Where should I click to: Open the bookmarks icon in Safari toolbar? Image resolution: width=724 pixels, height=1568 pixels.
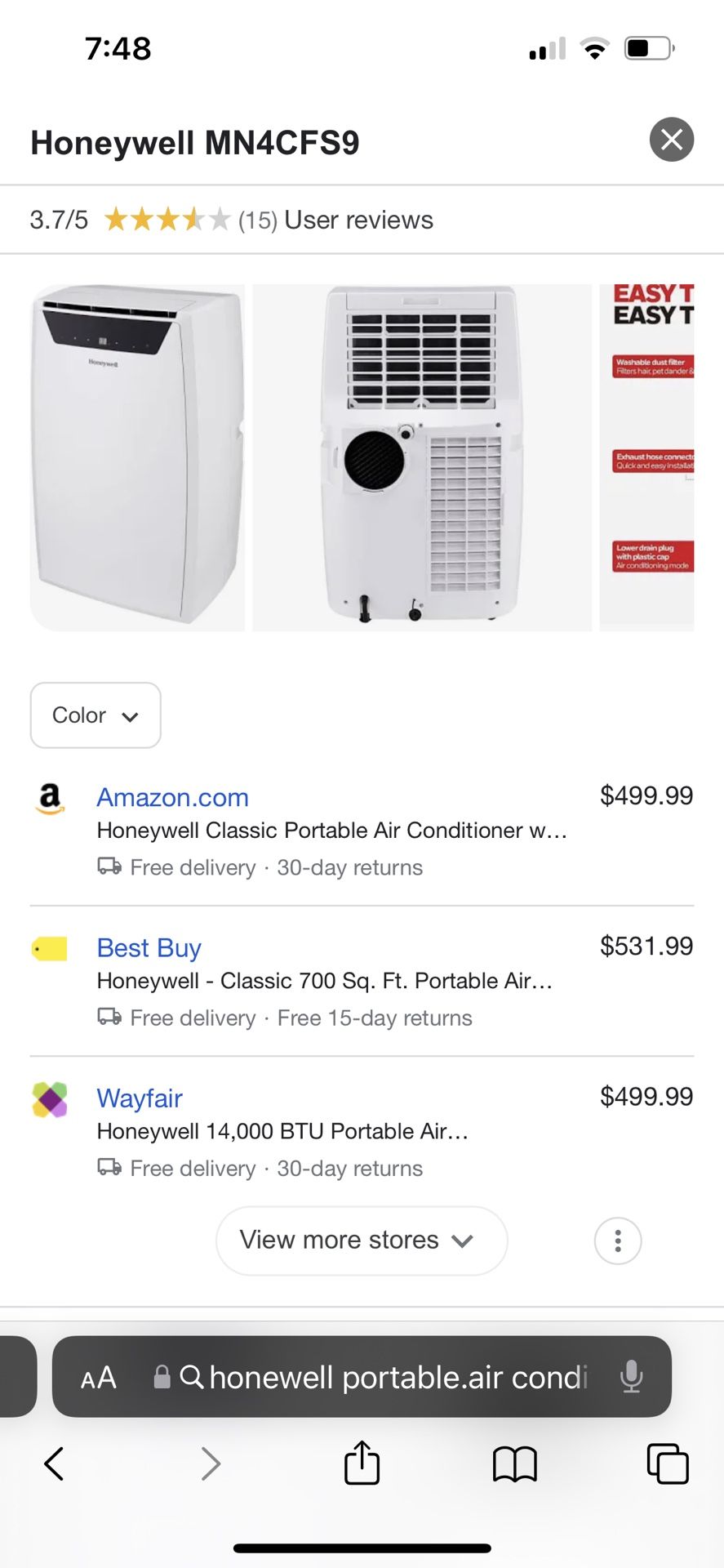[514, 1463]
